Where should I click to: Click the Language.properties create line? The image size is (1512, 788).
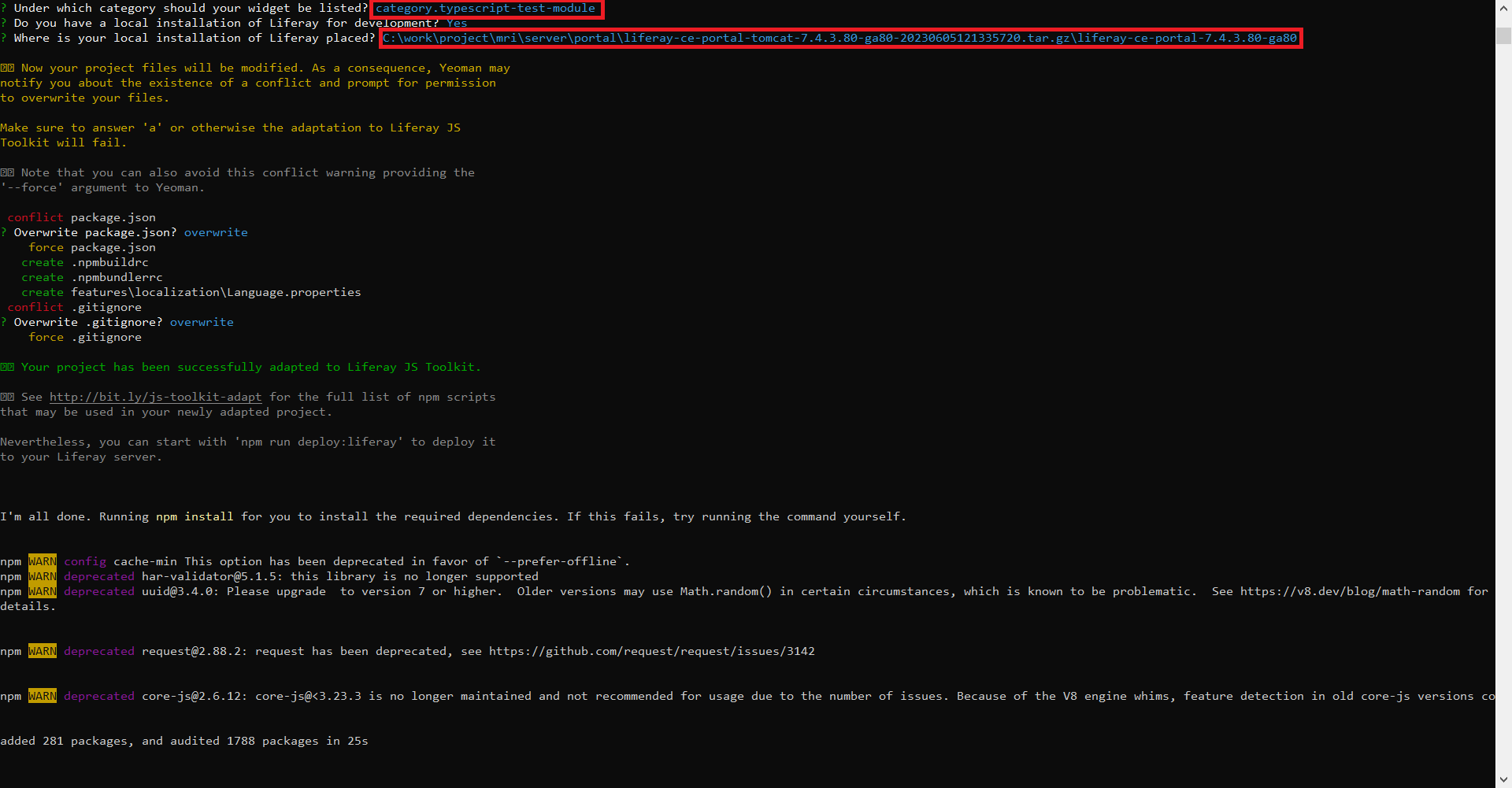click(191, 292)
